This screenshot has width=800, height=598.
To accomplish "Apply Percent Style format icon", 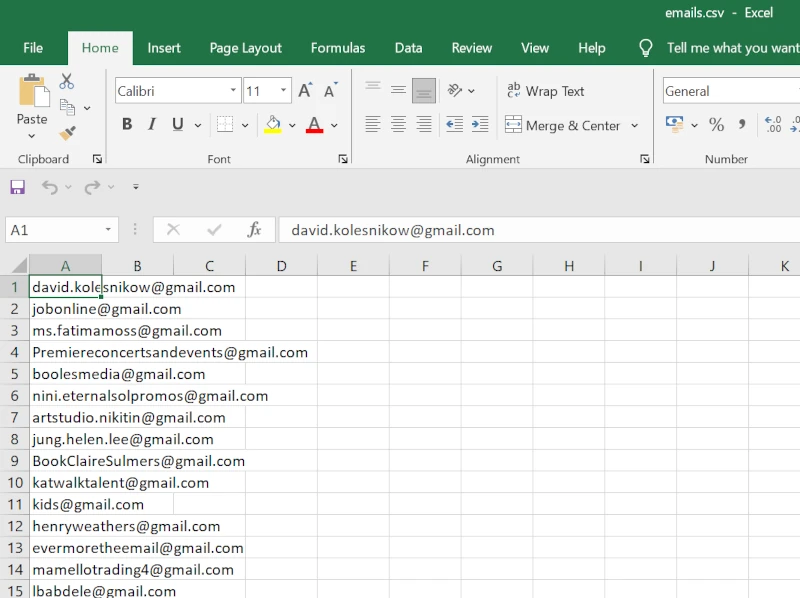I will pos(716,125).
